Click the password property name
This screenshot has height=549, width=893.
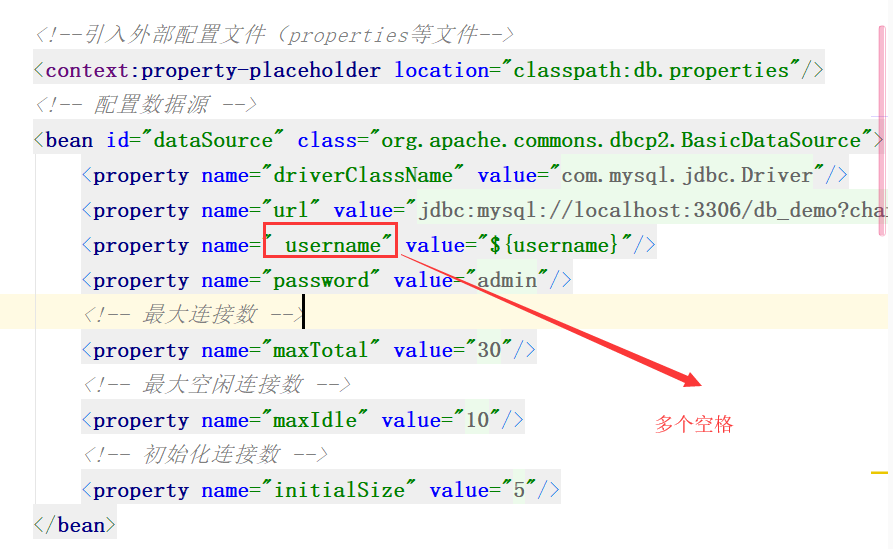coord(321,280)
